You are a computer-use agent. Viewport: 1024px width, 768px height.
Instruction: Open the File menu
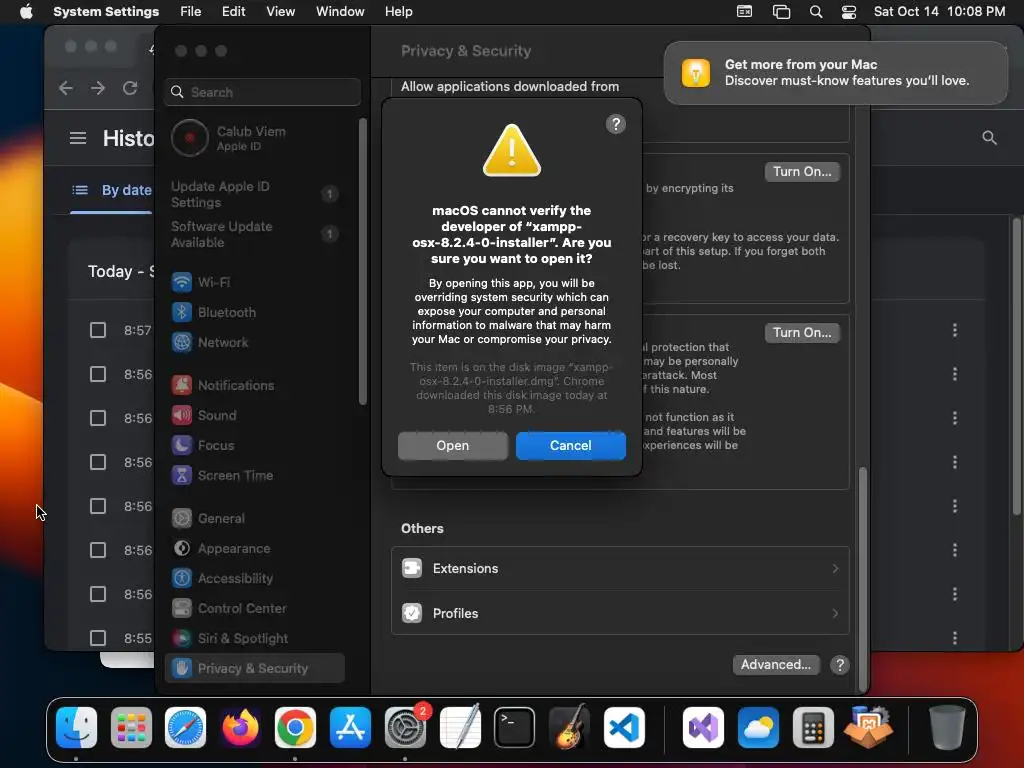point(191,11)
